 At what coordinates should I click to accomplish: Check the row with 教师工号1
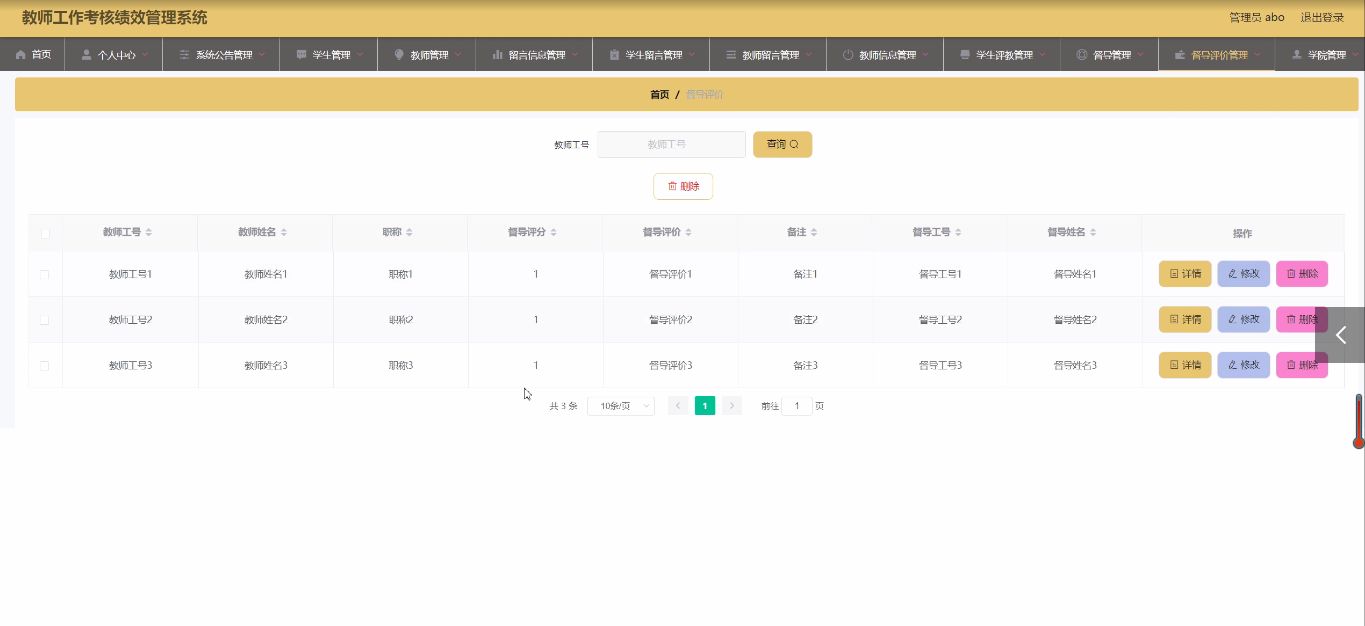click(45, 274)
